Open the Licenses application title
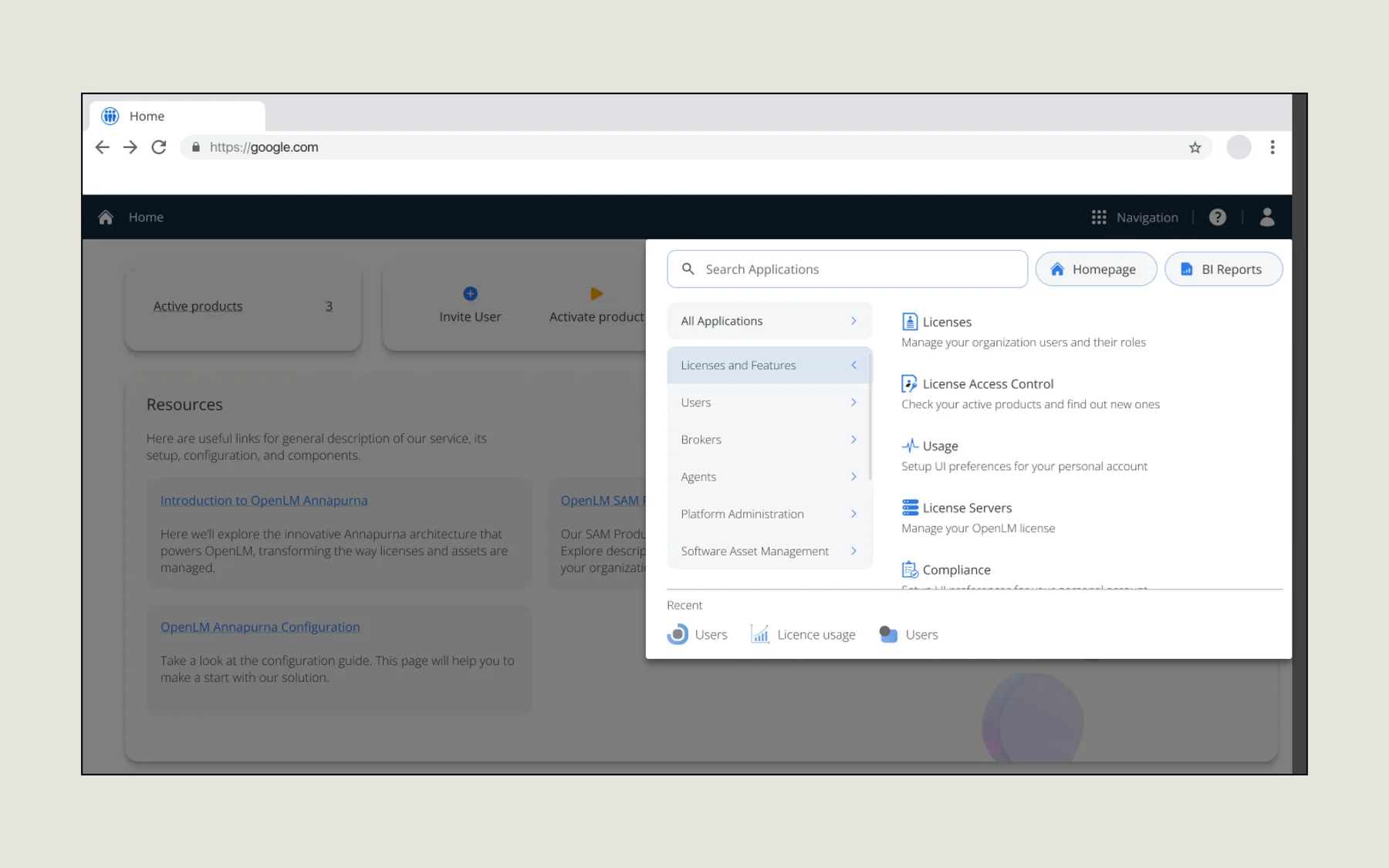This screenshot has height=868, width=1389. [947, 322]
